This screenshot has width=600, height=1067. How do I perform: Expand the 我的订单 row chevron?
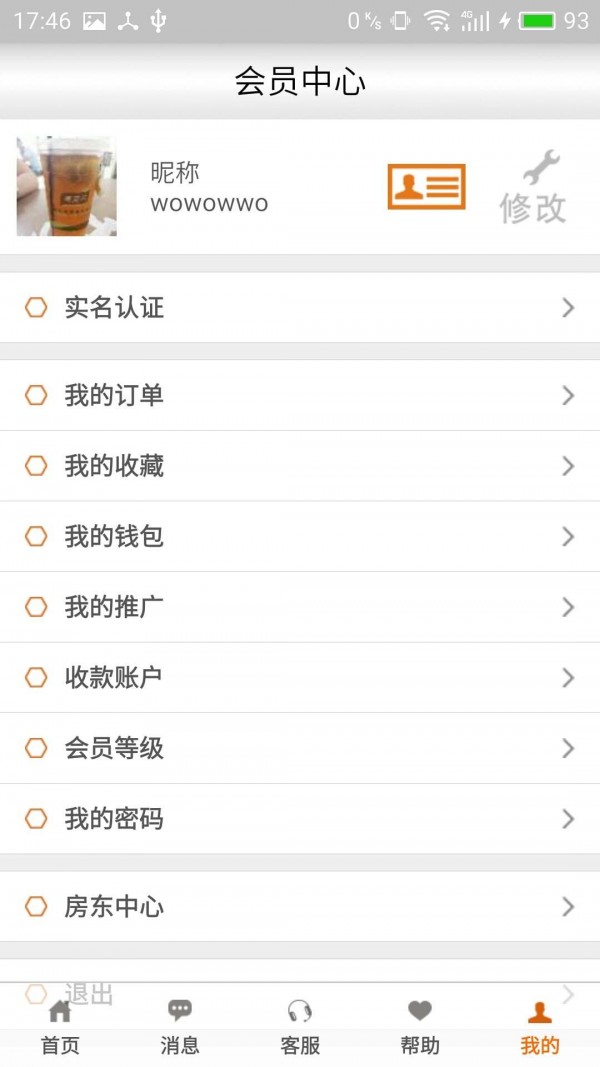(x=568, y=396)
